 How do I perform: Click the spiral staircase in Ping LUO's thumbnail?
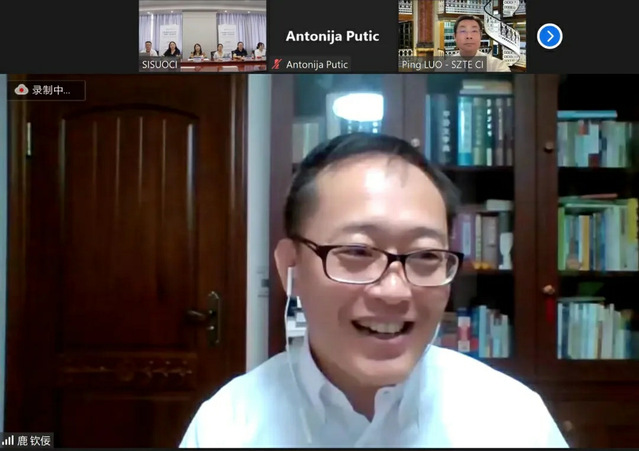[x=505, y=30]
